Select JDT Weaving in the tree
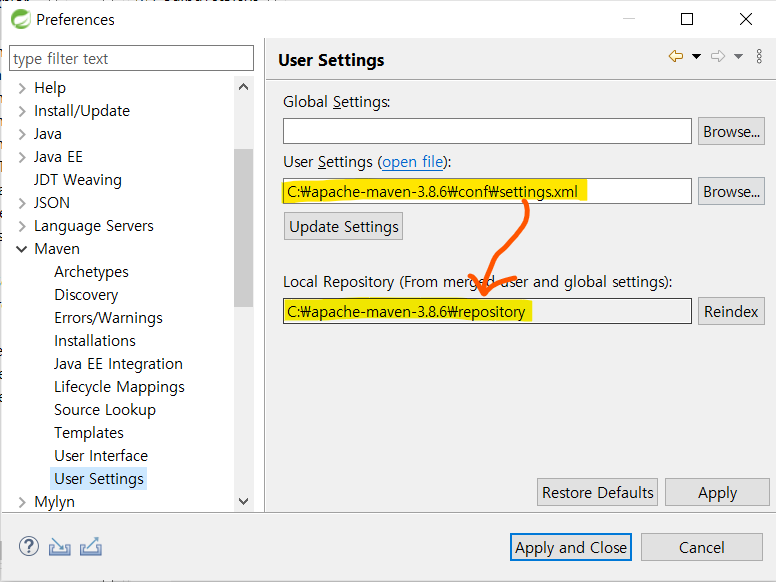This screenshot has width=776, height=582. 78,180
